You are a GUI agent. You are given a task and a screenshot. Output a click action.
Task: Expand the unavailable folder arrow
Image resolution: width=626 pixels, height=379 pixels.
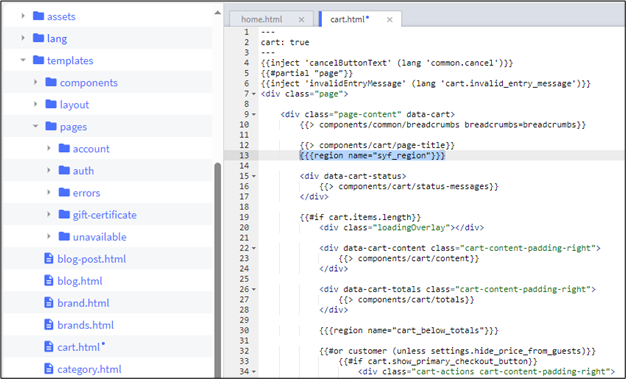(49, 236)
